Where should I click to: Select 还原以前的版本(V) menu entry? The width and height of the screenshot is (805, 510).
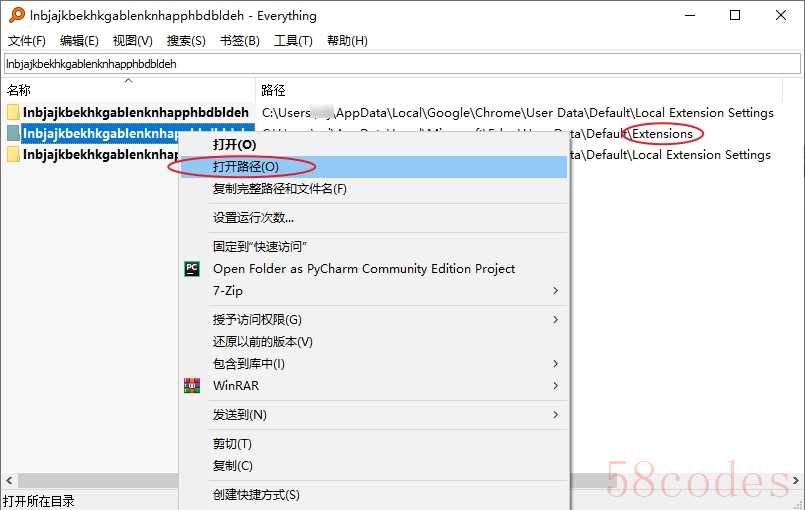(x=263, y=342)
